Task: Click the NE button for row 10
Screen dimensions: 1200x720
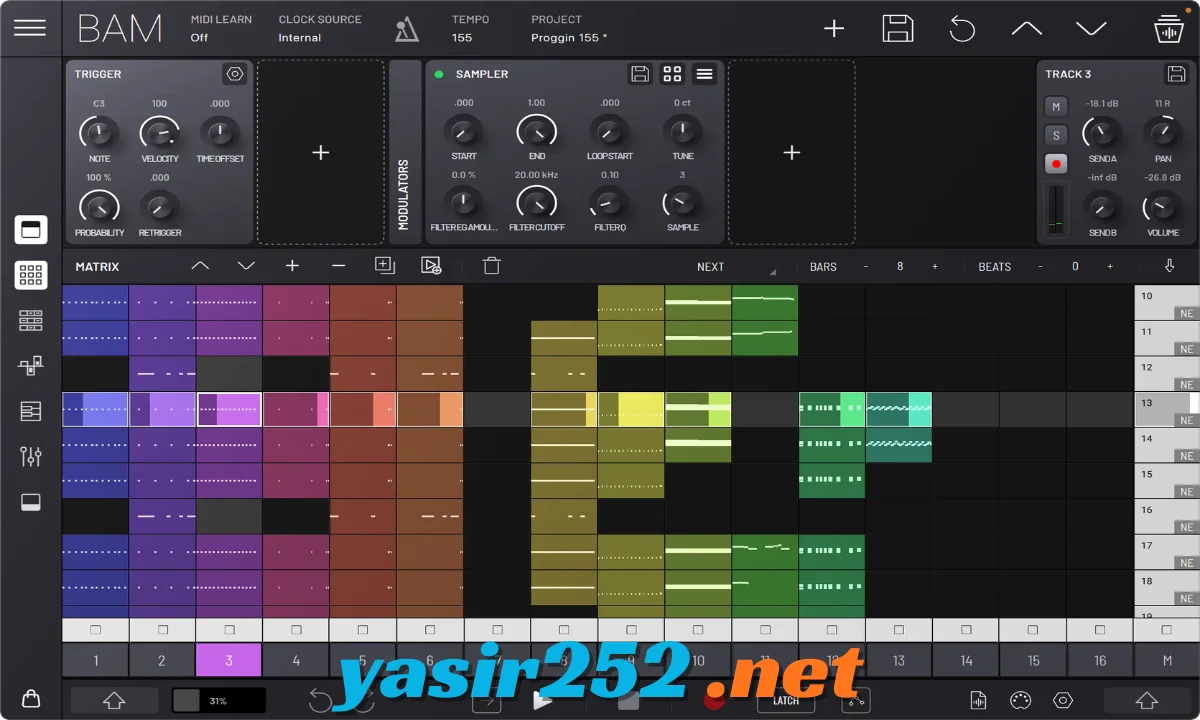Action: pos(1187,313)
